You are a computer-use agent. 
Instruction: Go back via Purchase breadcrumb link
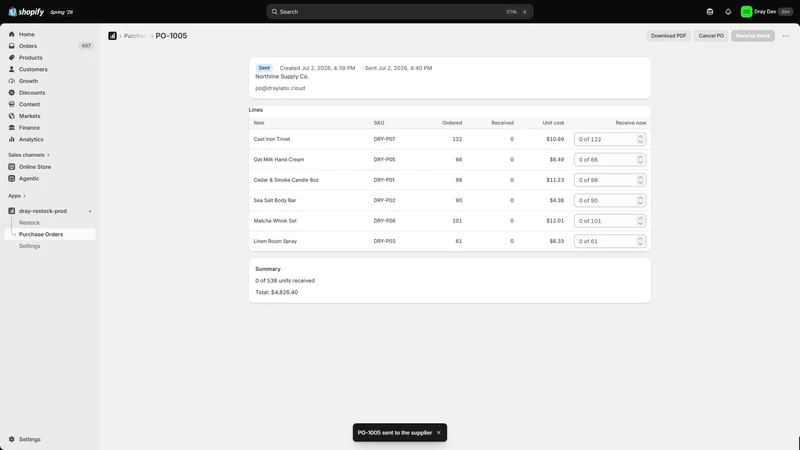(x=135, y=36)
